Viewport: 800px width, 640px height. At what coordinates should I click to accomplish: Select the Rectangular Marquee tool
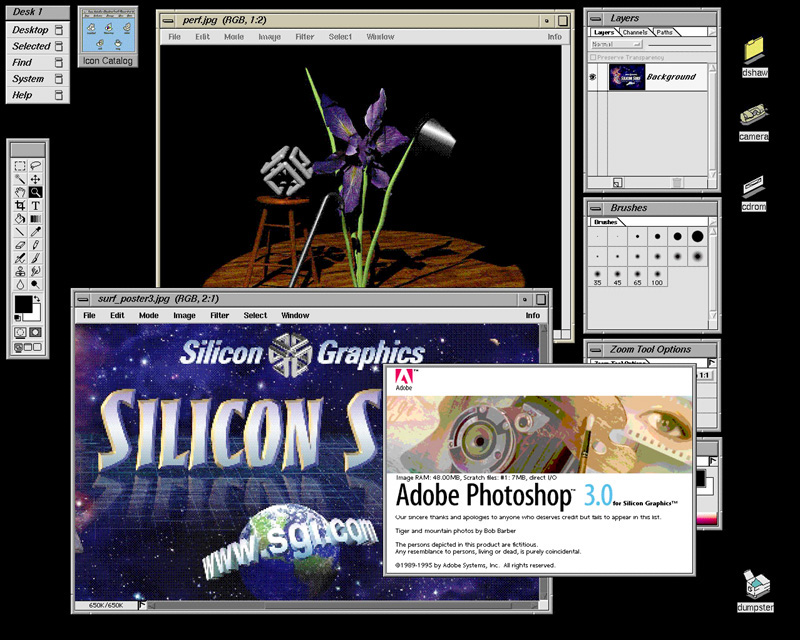pyautogui.click(x=20, y=166)
